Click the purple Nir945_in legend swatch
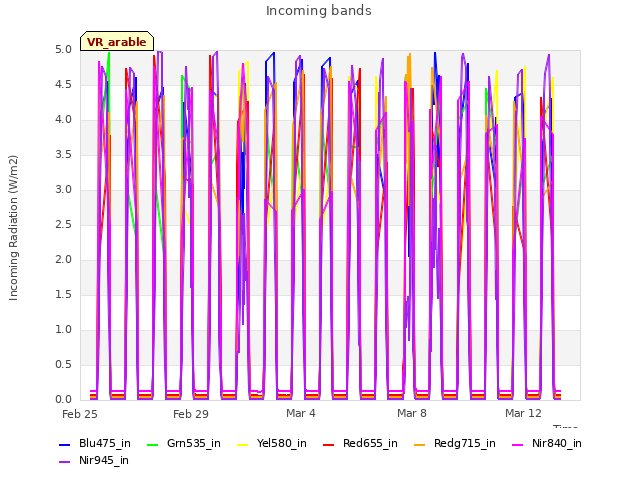640x480 pixels. click(64, 462)
